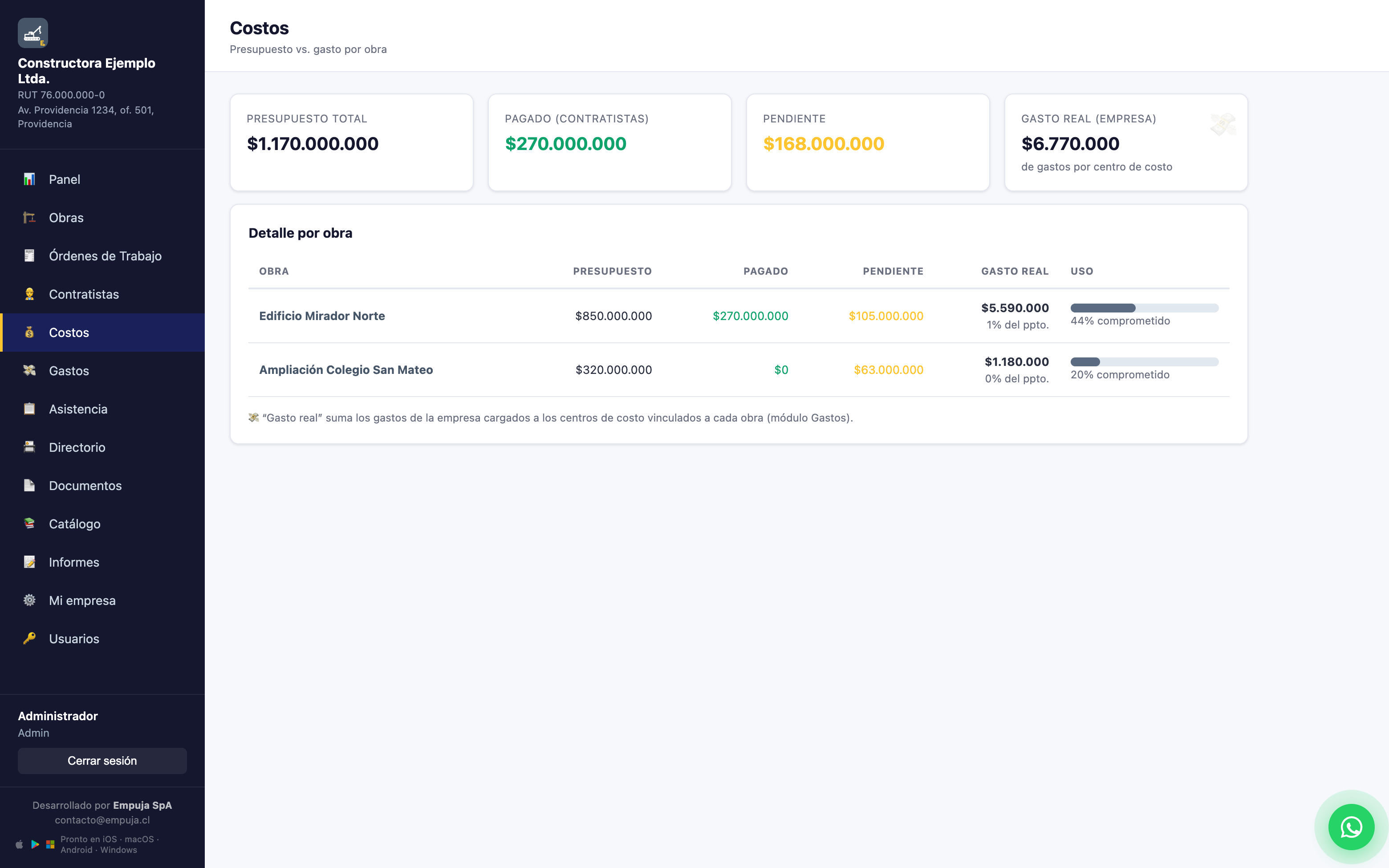This screenshot has height=868, width=1389.
Task: Click the $320.000.000 presupuesto cell
Action: pyautogui.click(x=613, y=370)
